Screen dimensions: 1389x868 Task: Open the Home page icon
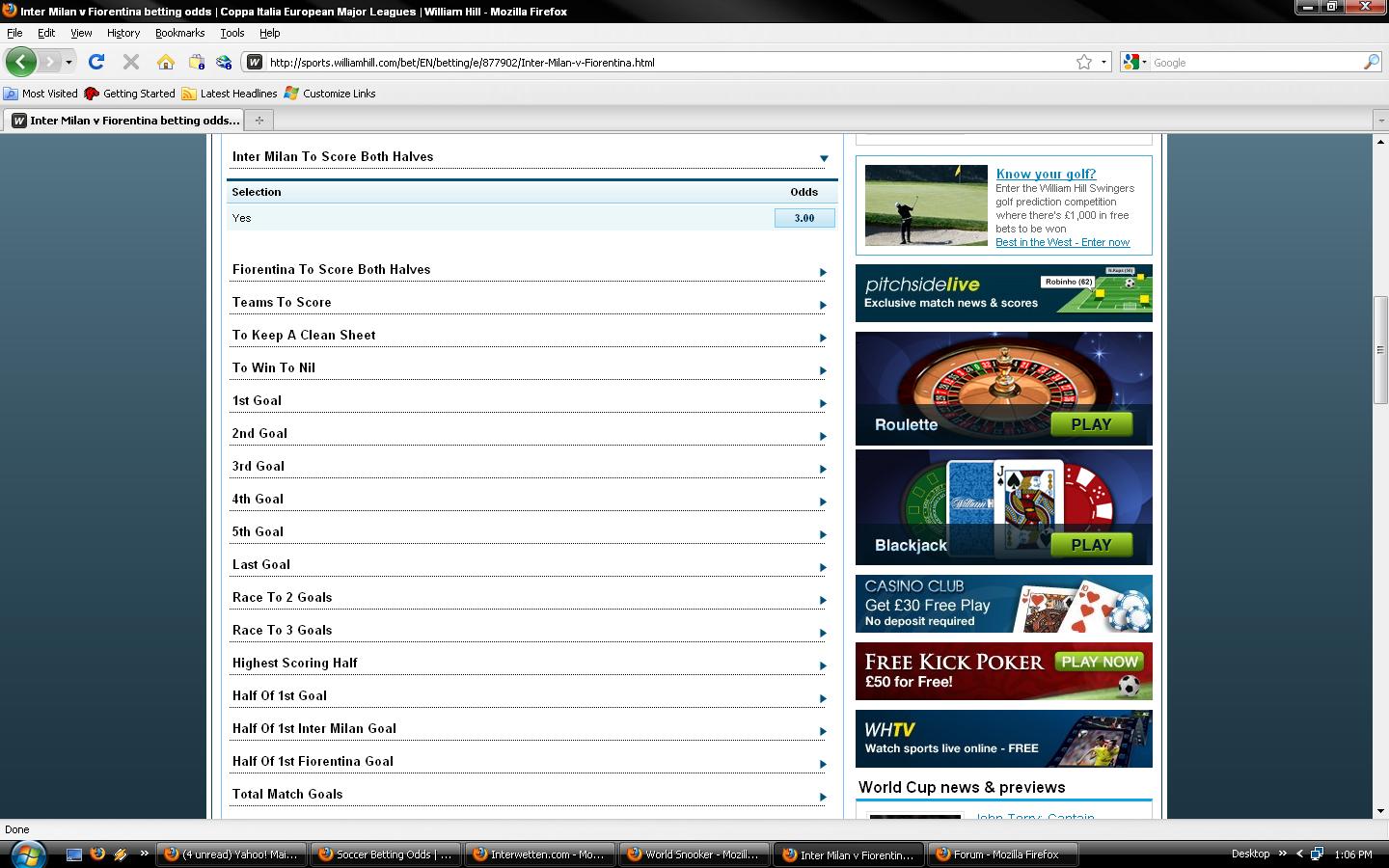(x=166, y=62)
